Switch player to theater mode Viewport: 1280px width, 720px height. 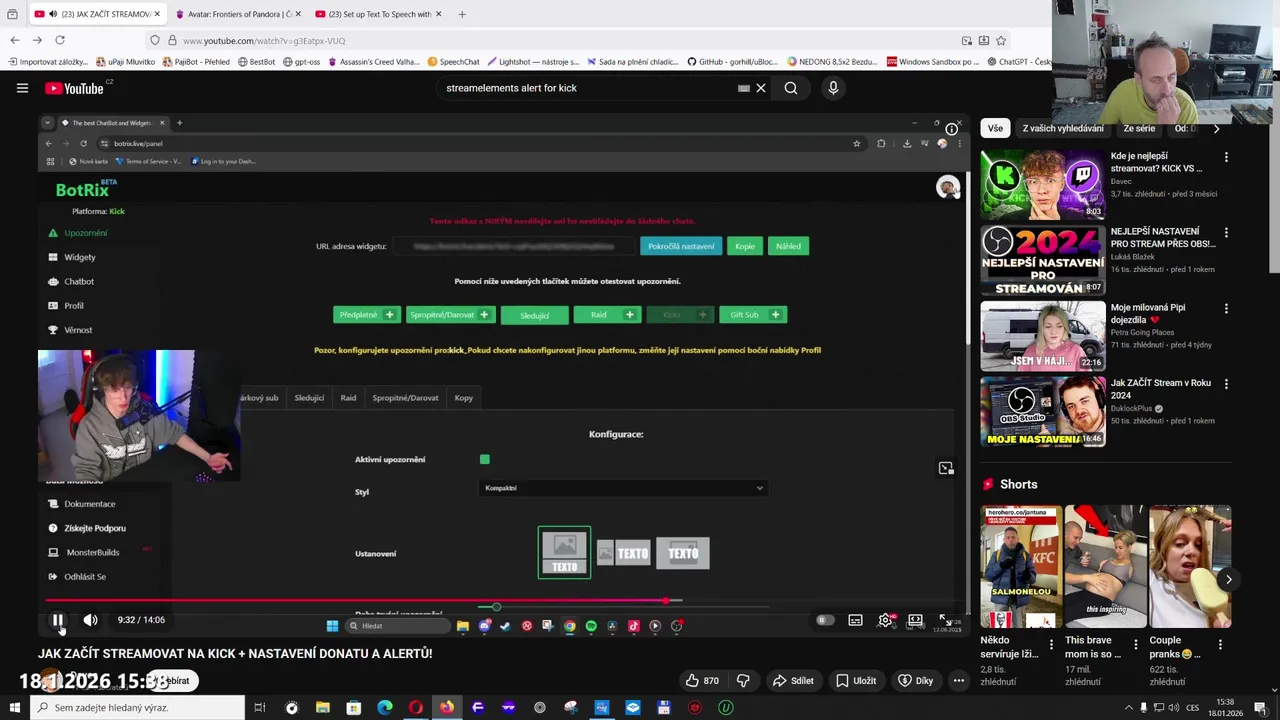pyautogui.click(x=915, y=620)
